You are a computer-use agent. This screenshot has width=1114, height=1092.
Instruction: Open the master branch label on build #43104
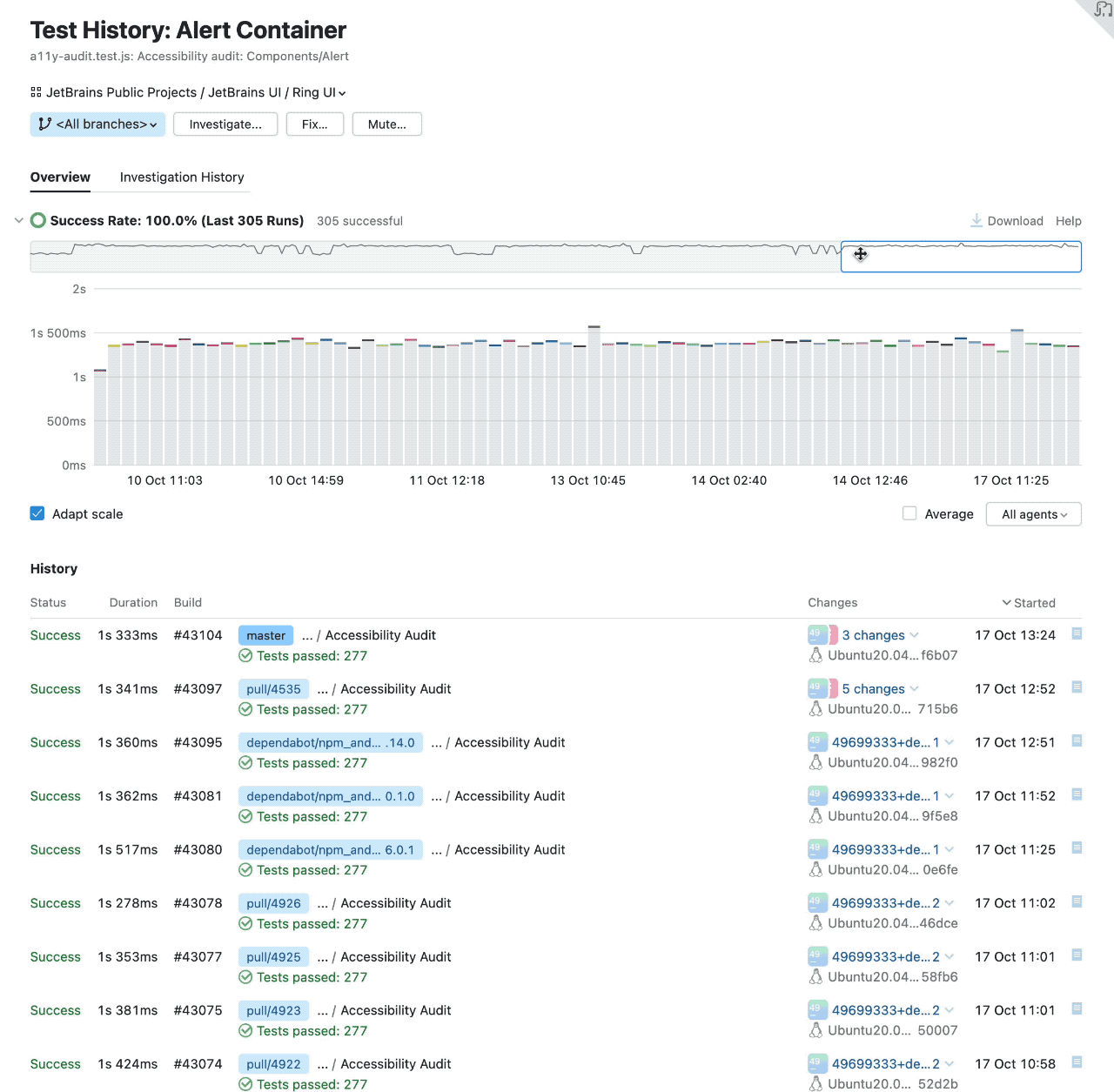(265, 634)
